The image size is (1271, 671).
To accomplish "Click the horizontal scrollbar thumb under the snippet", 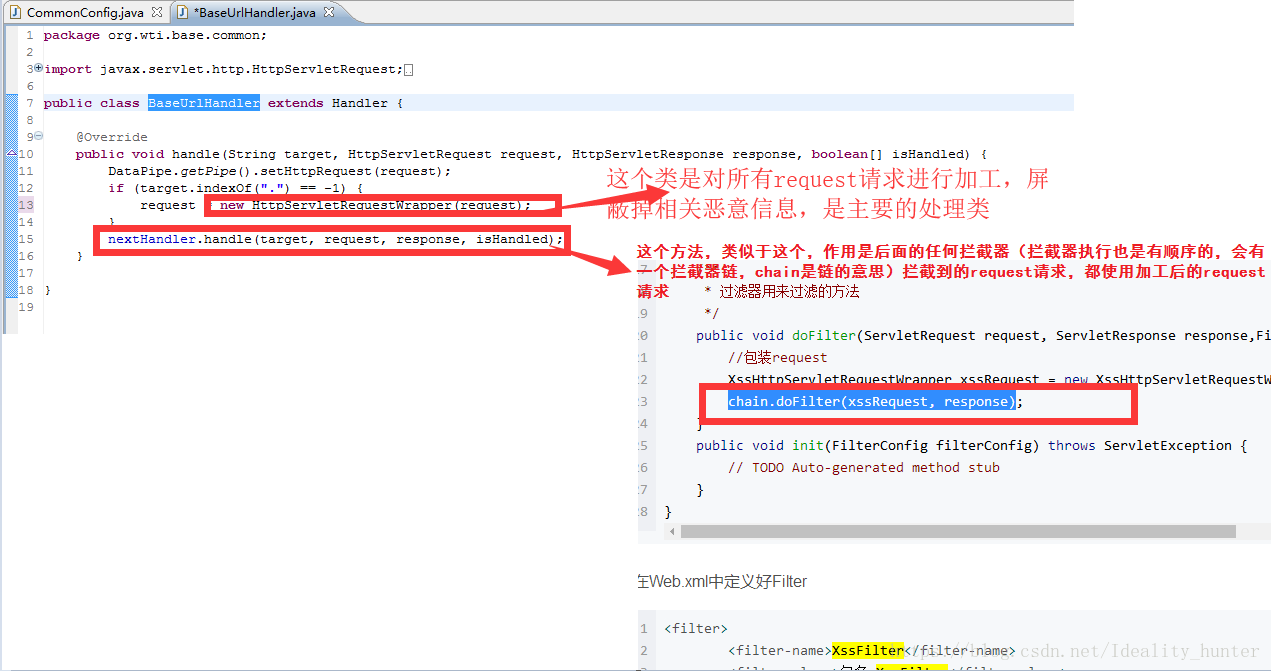I will [958, 532].
